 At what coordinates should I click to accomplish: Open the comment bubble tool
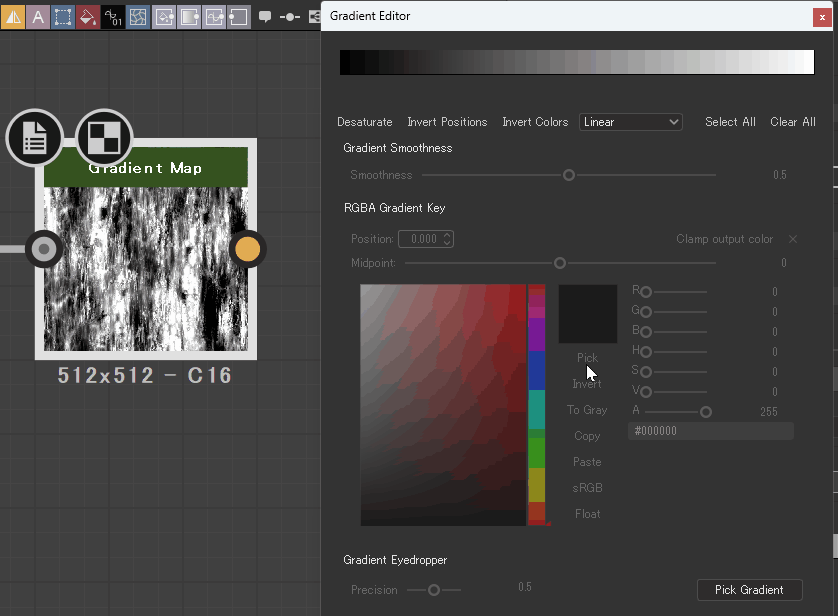[263, 17]
